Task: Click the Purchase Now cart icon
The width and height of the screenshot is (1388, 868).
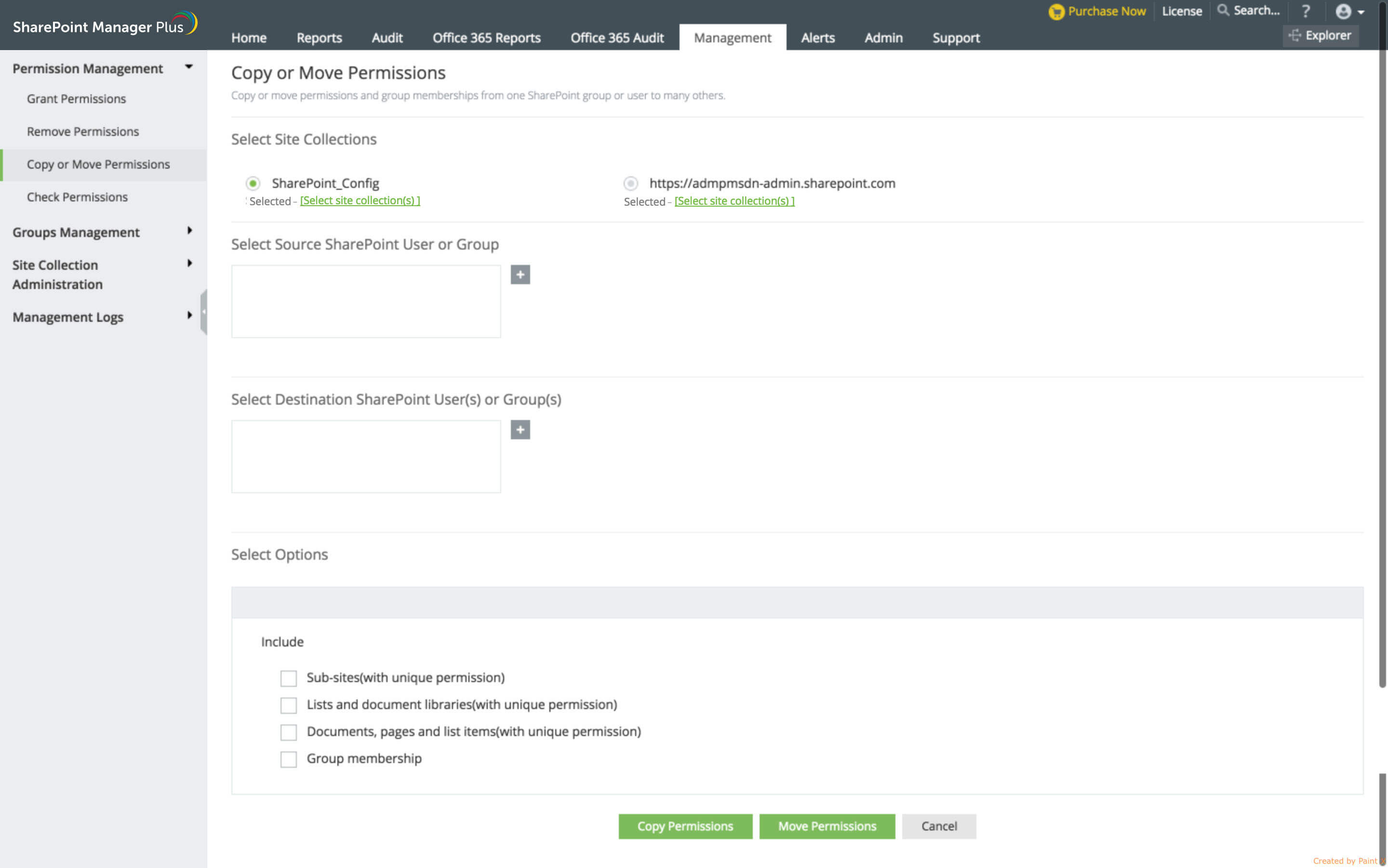Action: point(1055,12)
